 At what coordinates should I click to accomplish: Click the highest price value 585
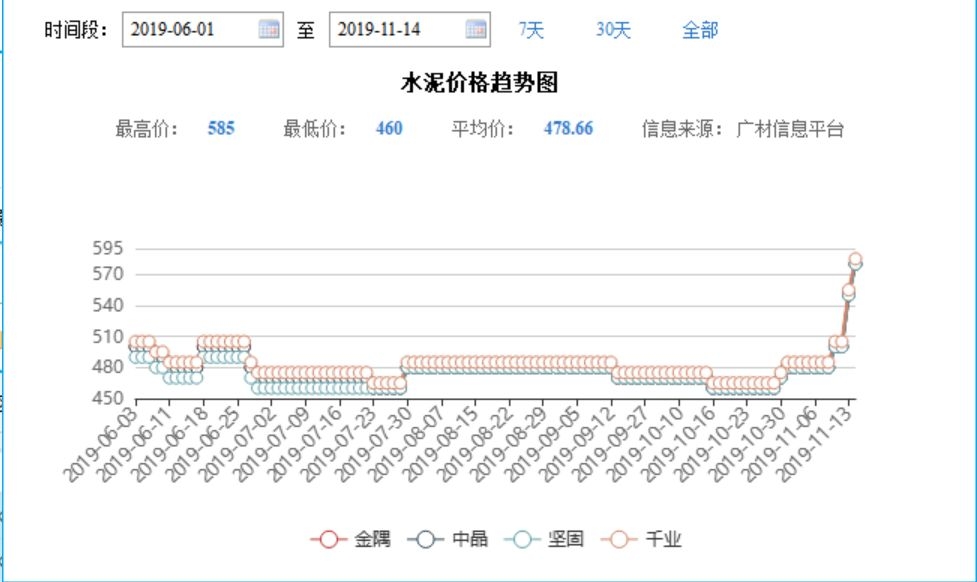(221, 128)
